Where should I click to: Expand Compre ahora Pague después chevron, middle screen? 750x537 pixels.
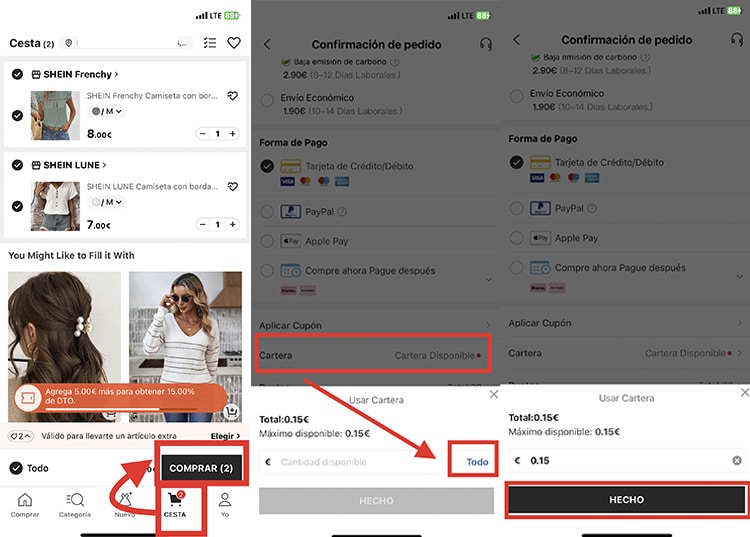488,279
